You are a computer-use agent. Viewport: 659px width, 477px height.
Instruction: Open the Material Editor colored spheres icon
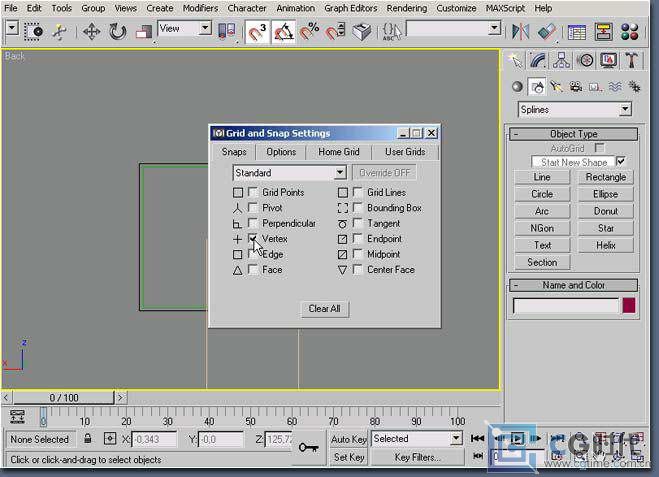630,32
